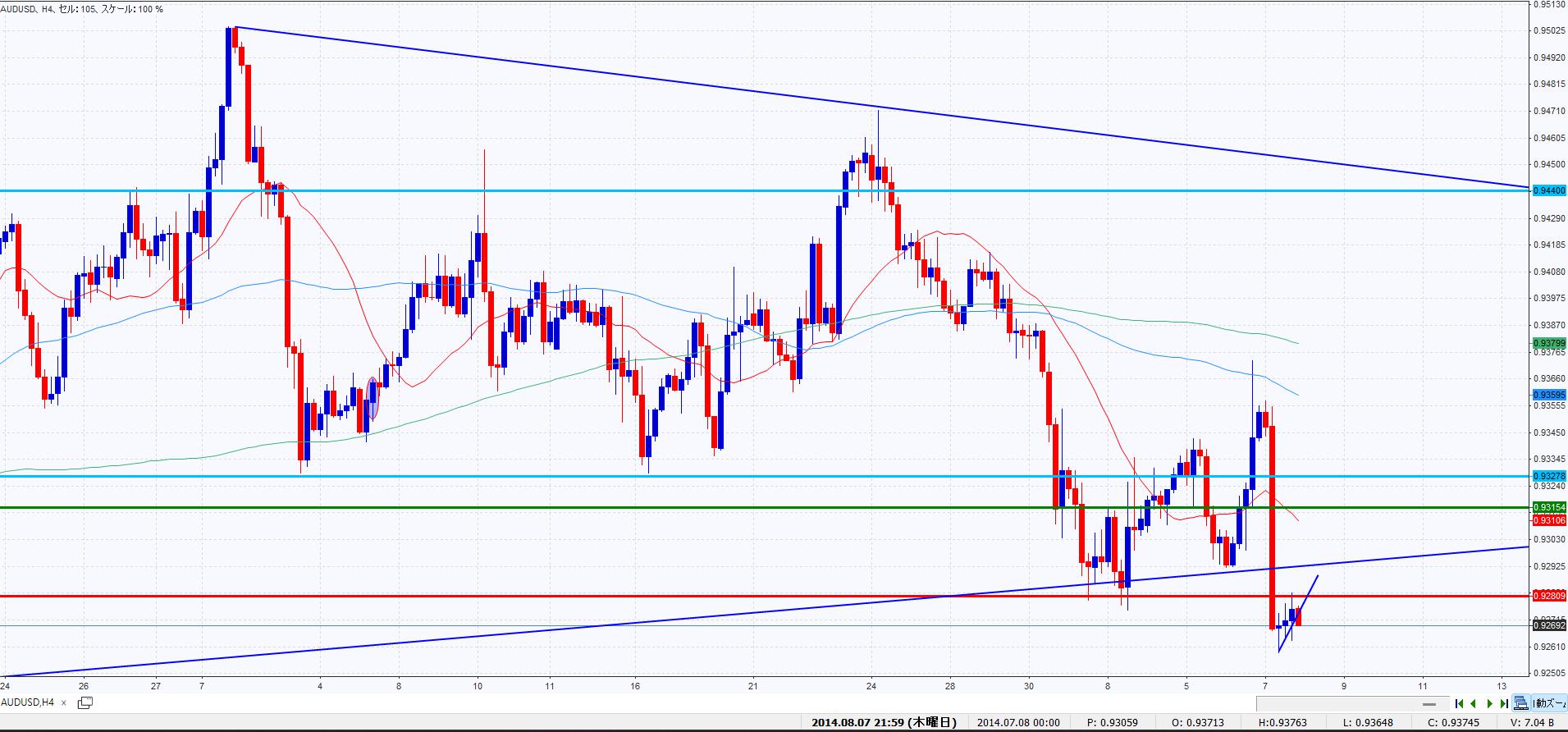Screen dimensions: 1568x732
Task: Jump to the latest bar
Action: [1503, 703]
